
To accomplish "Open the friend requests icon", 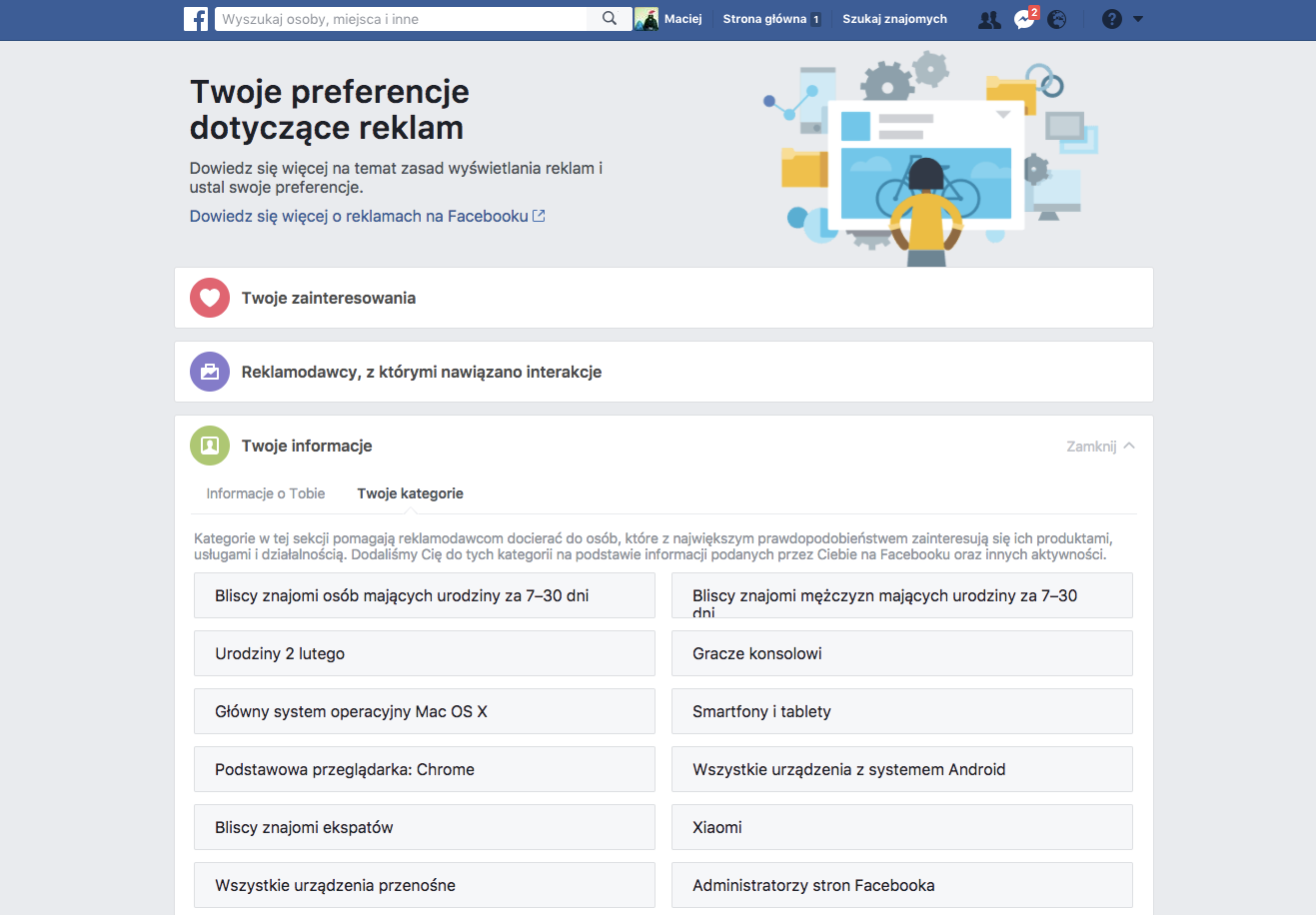I will pos(989,19).
